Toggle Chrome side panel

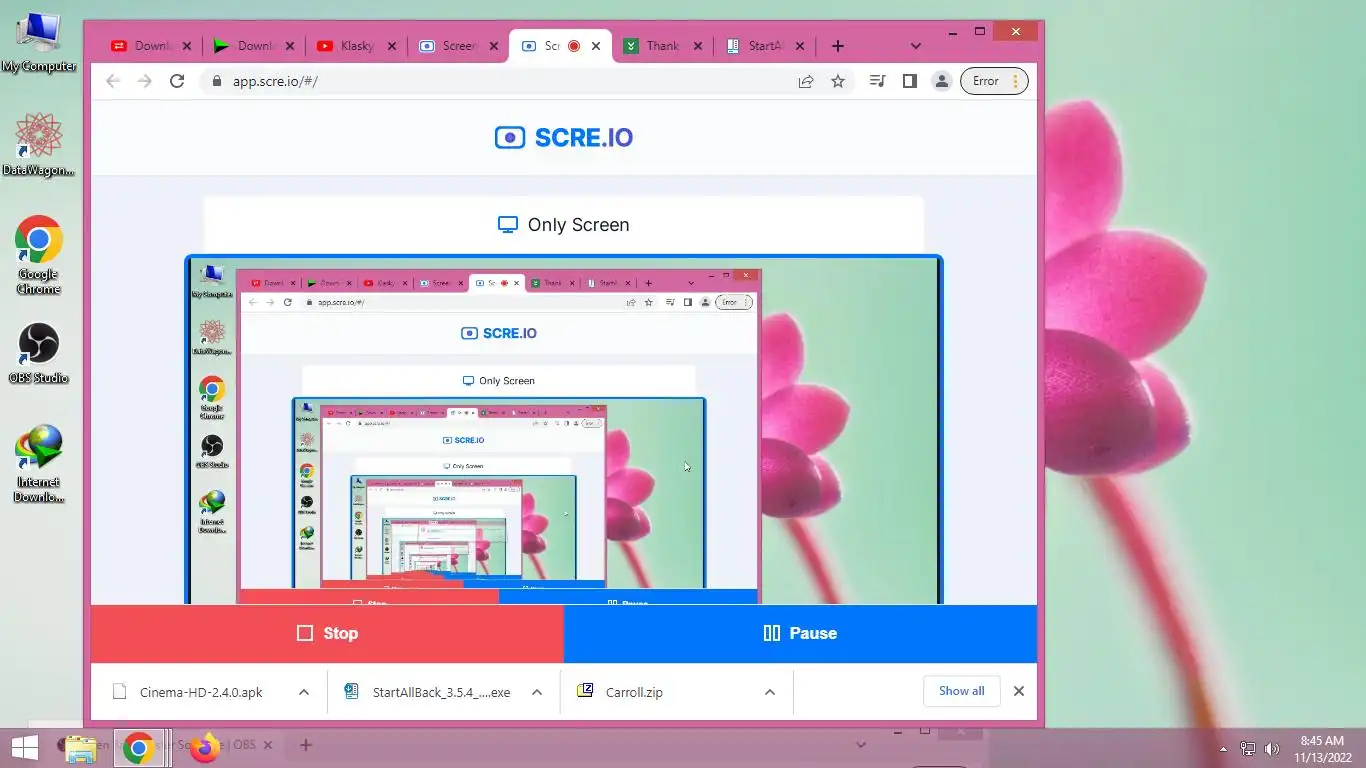point(909,81)
